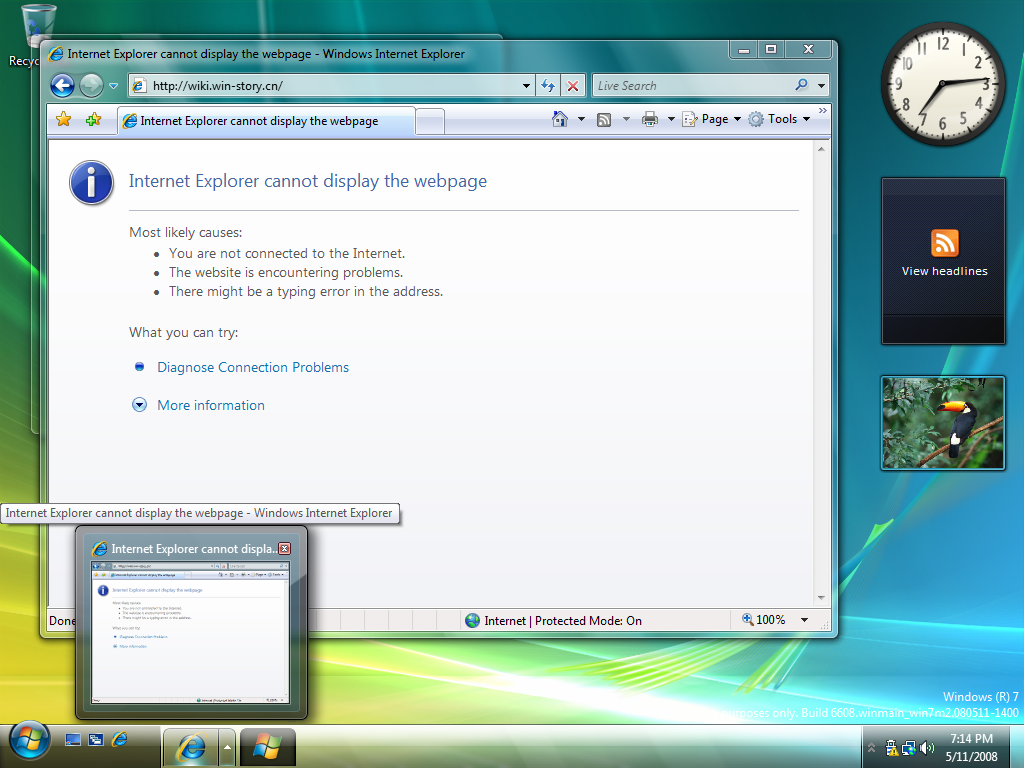
Task: Select the 'Internet Explorer cannot display' tab
Action: [x=266, y=121]
